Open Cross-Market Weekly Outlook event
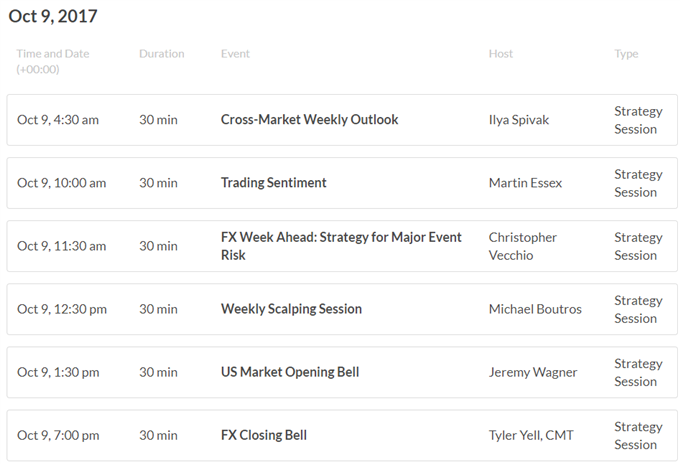The height and width of the screenshot is (464, 680). [x=309, y=120]
